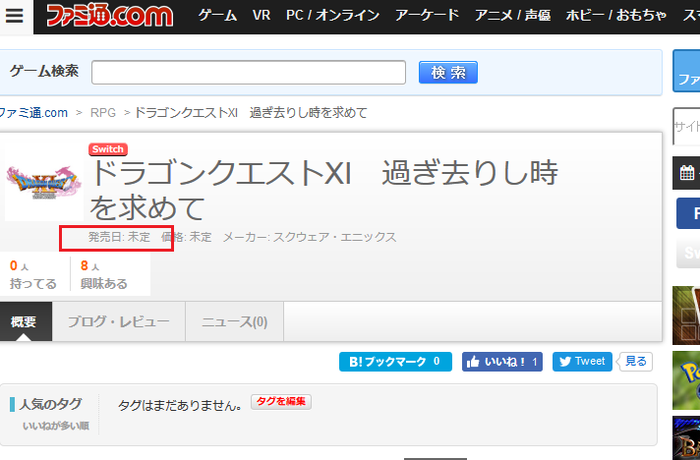The image size is (700, 460).
Task: Open the アニメ / 声優 navigation item
Action: 512,16
